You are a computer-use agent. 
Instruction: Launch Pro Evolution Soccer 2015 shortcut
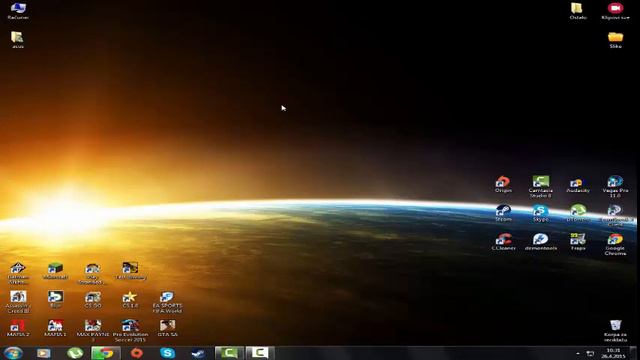[130, 331]
